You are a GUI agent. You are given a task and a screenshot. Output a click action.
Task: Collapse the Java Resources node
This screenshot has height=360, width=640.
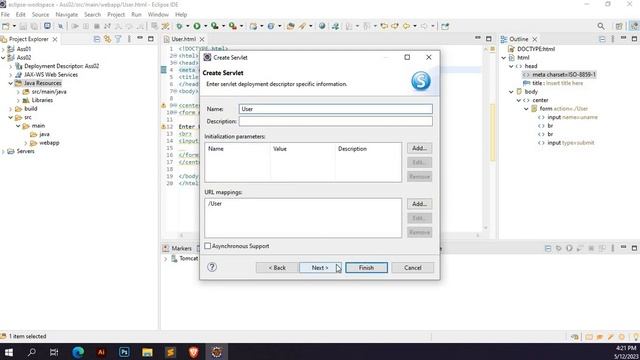tap(11, 83)
